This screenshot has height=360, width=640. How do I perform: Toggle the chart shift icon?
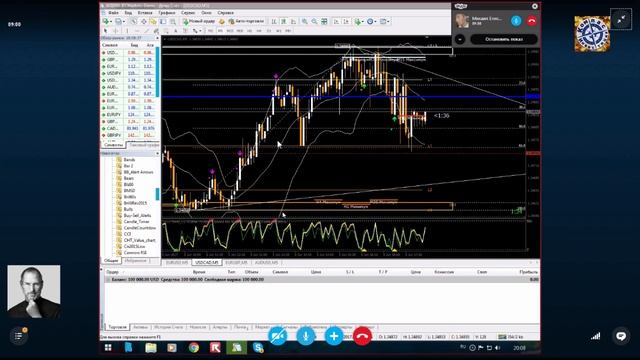tap(346, 21)
